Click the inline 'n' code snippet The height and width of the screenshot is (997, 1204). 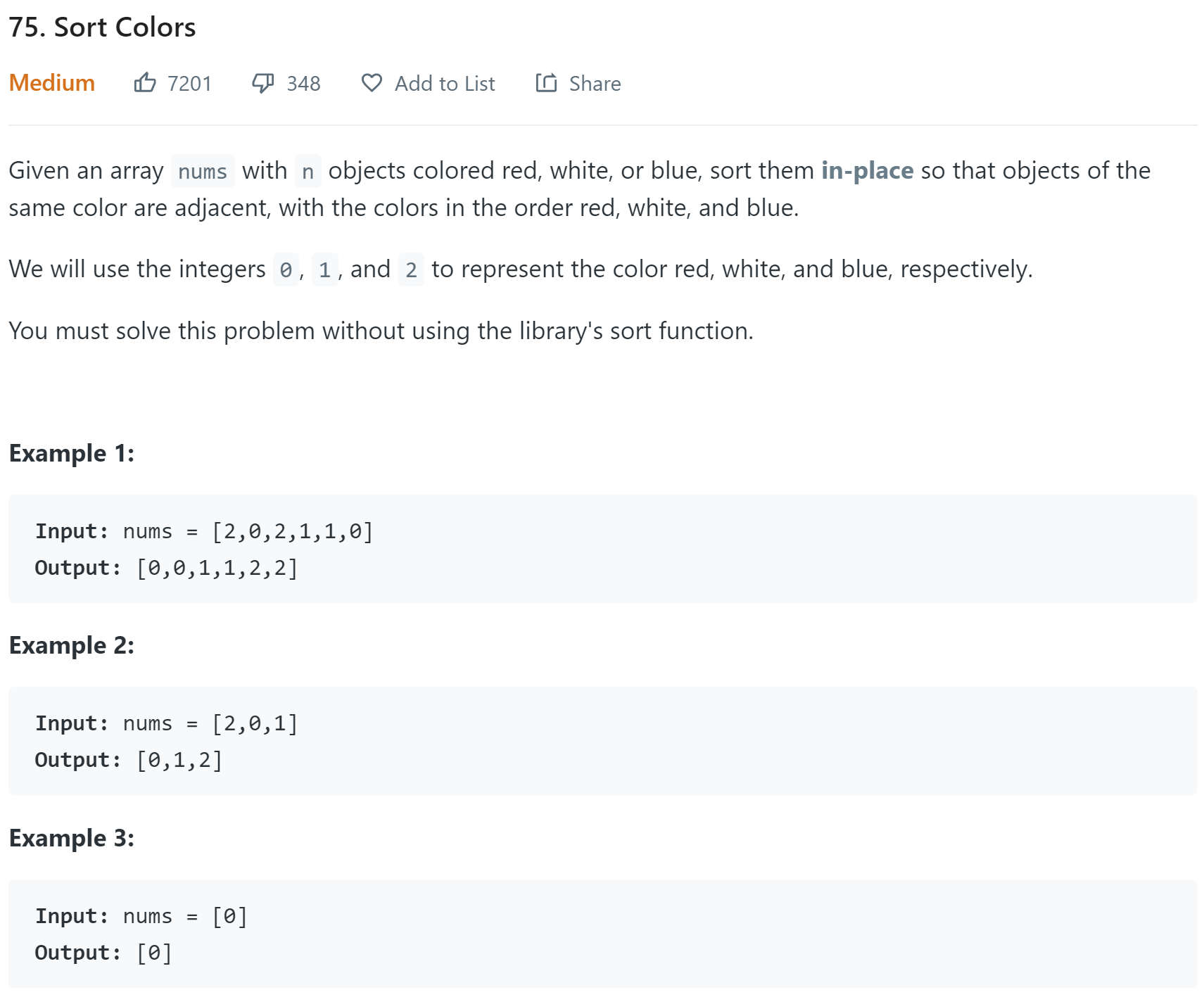308,171
